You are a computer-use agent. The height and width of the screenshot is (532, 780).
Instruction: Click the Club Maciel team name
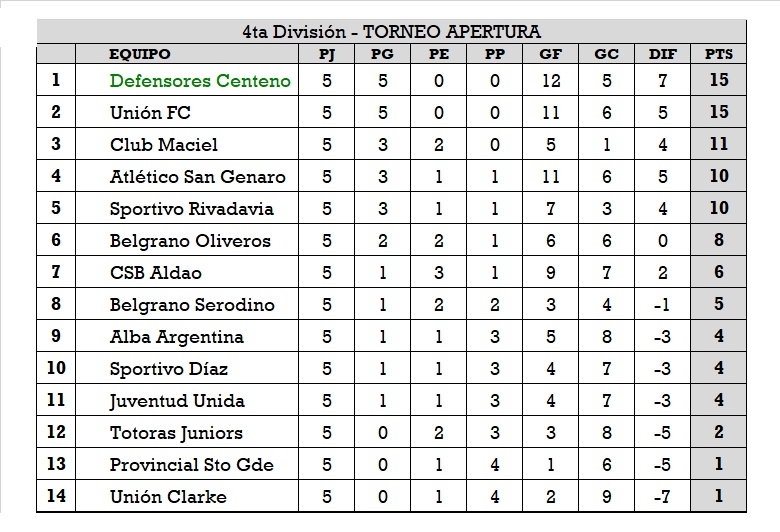164,145
